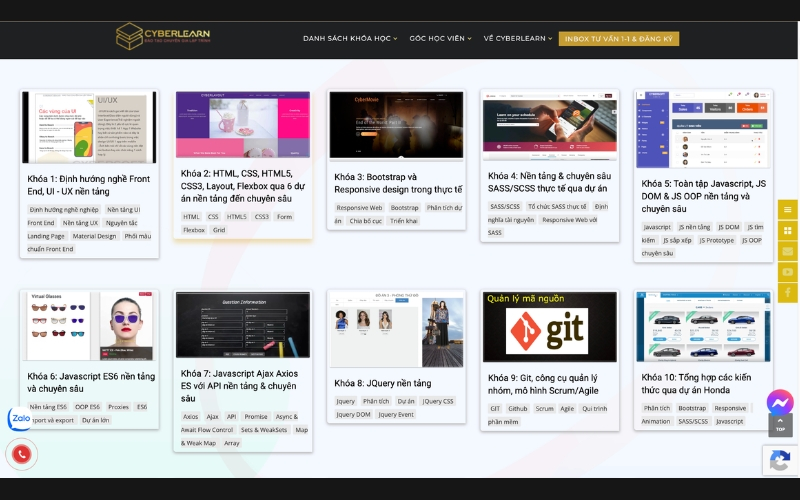Screen dimensions: 800x500
Task: Click the JQuery CSS tag
Action: [438, 402]
